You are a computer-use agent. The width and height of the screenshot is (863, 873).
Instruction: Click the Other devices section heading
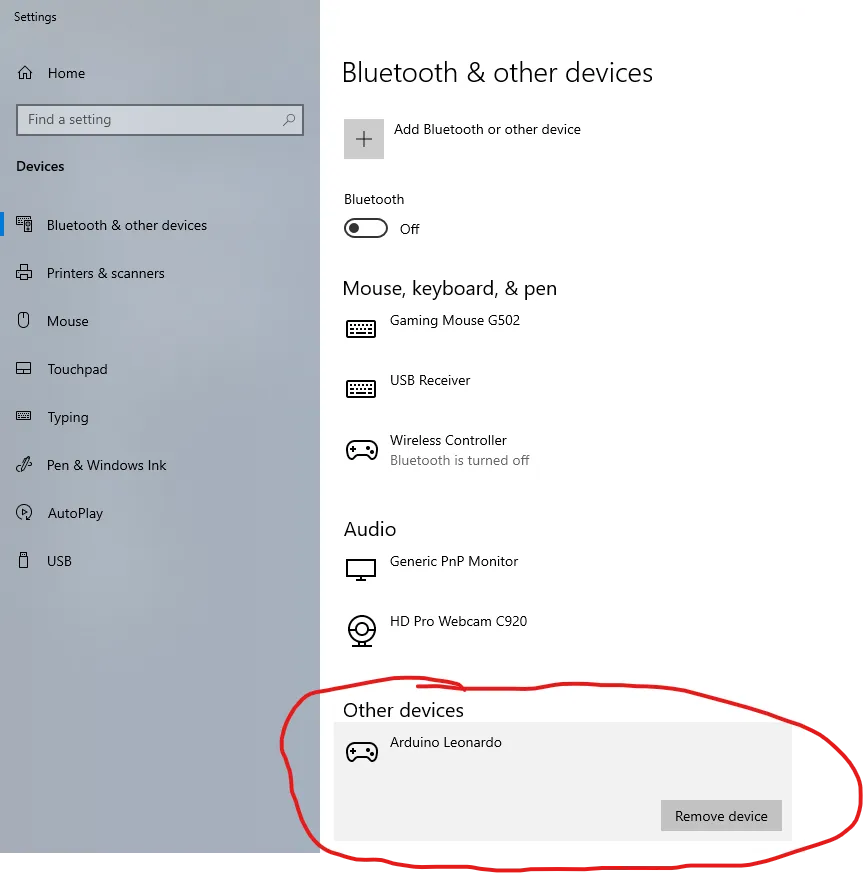pos(403,710)
